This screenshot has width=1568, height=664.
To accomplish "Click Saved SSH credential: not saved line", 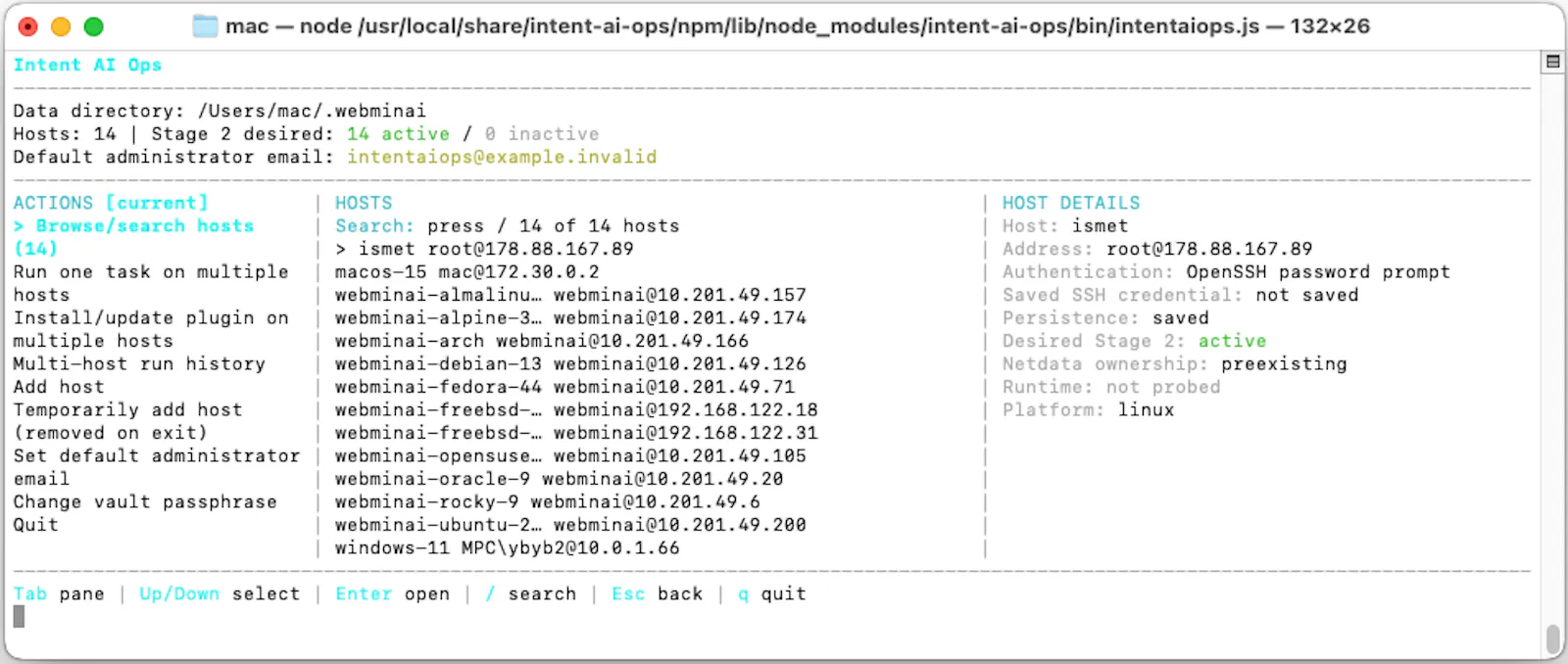I will (1180, 295).
